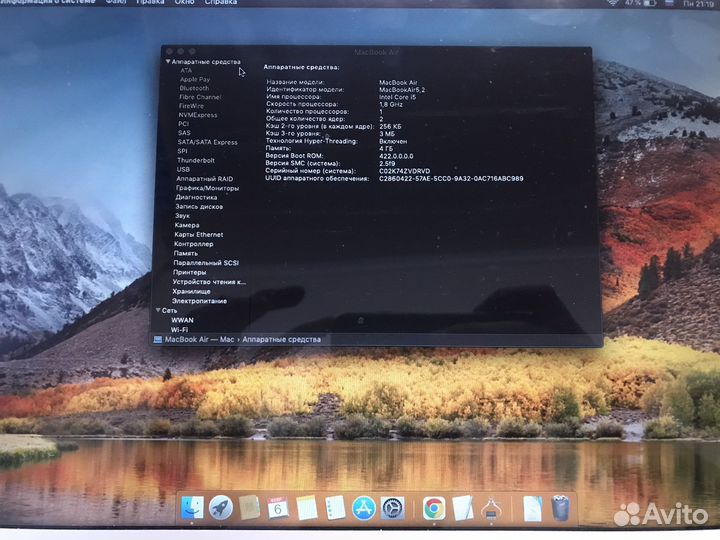
Task: Select FireWire in the sidebar
Action: 191,106
